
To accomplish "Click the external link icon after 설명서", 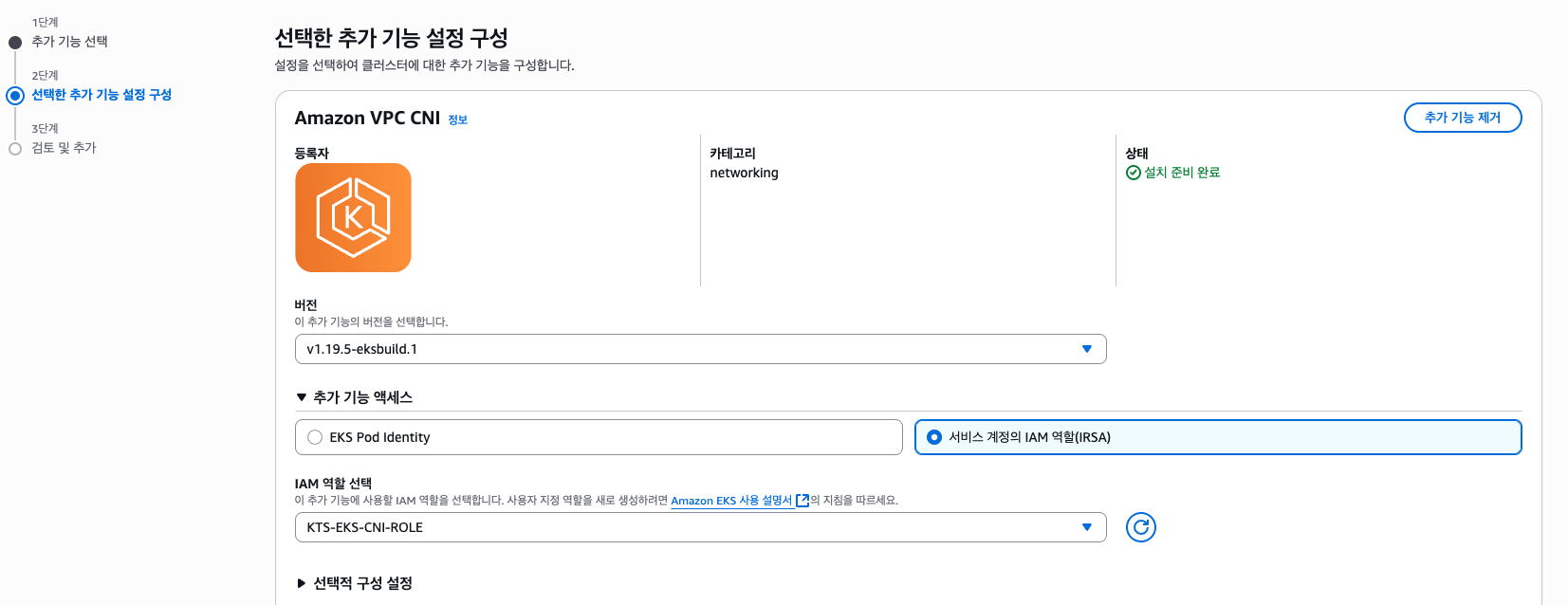I will pos(802,501).
